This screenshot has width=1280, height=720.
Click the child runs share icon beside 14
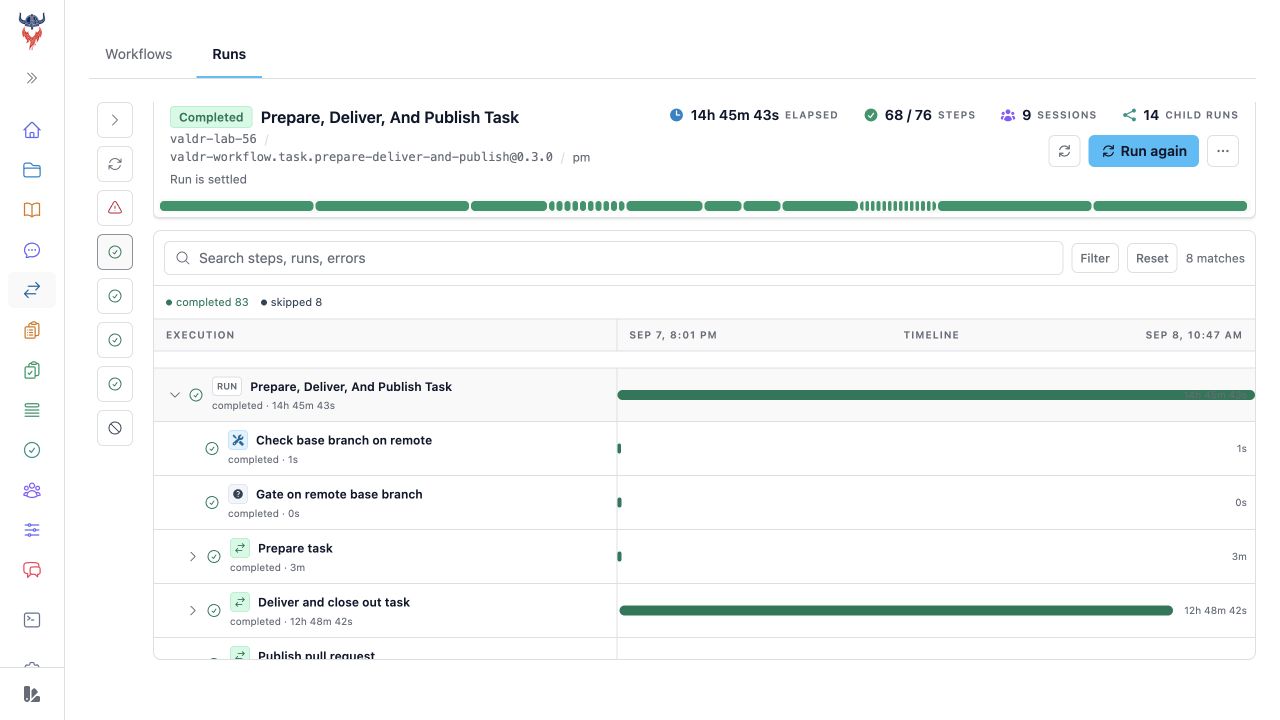tap(1130, 115)
